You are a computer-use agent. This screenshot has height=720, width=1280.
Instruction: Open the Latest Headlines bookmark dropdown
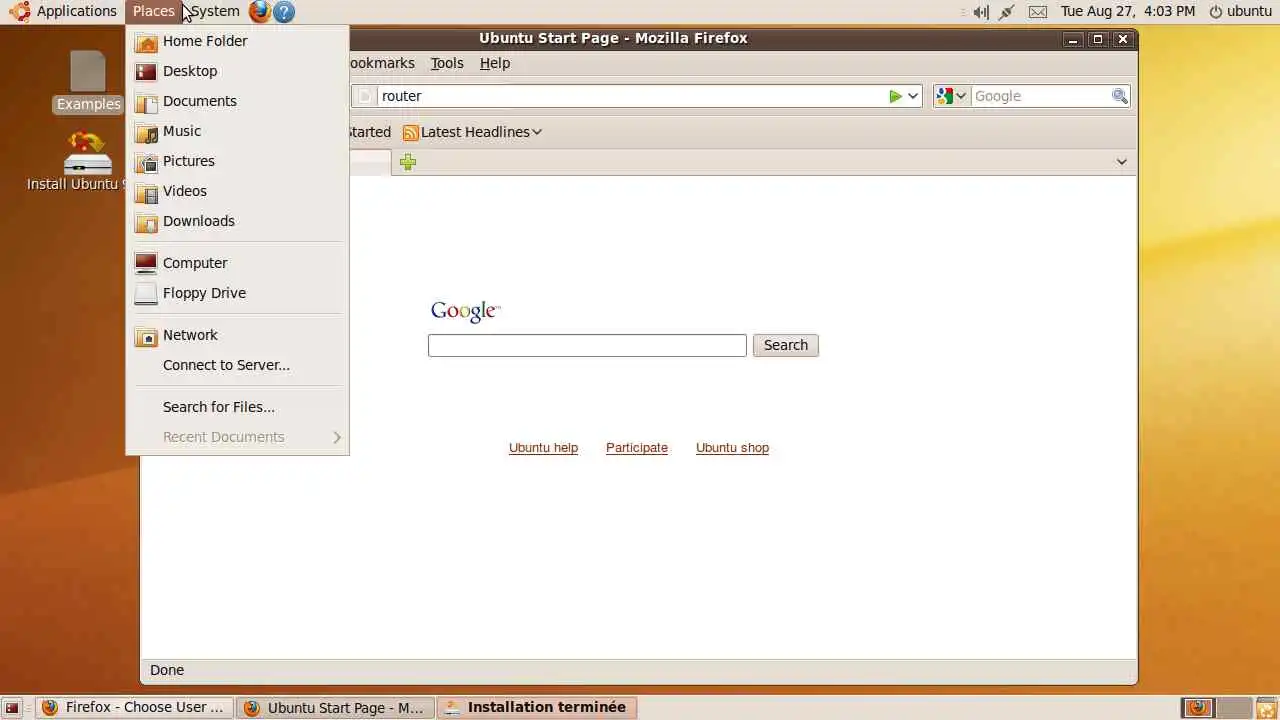[x=475, y=132]
